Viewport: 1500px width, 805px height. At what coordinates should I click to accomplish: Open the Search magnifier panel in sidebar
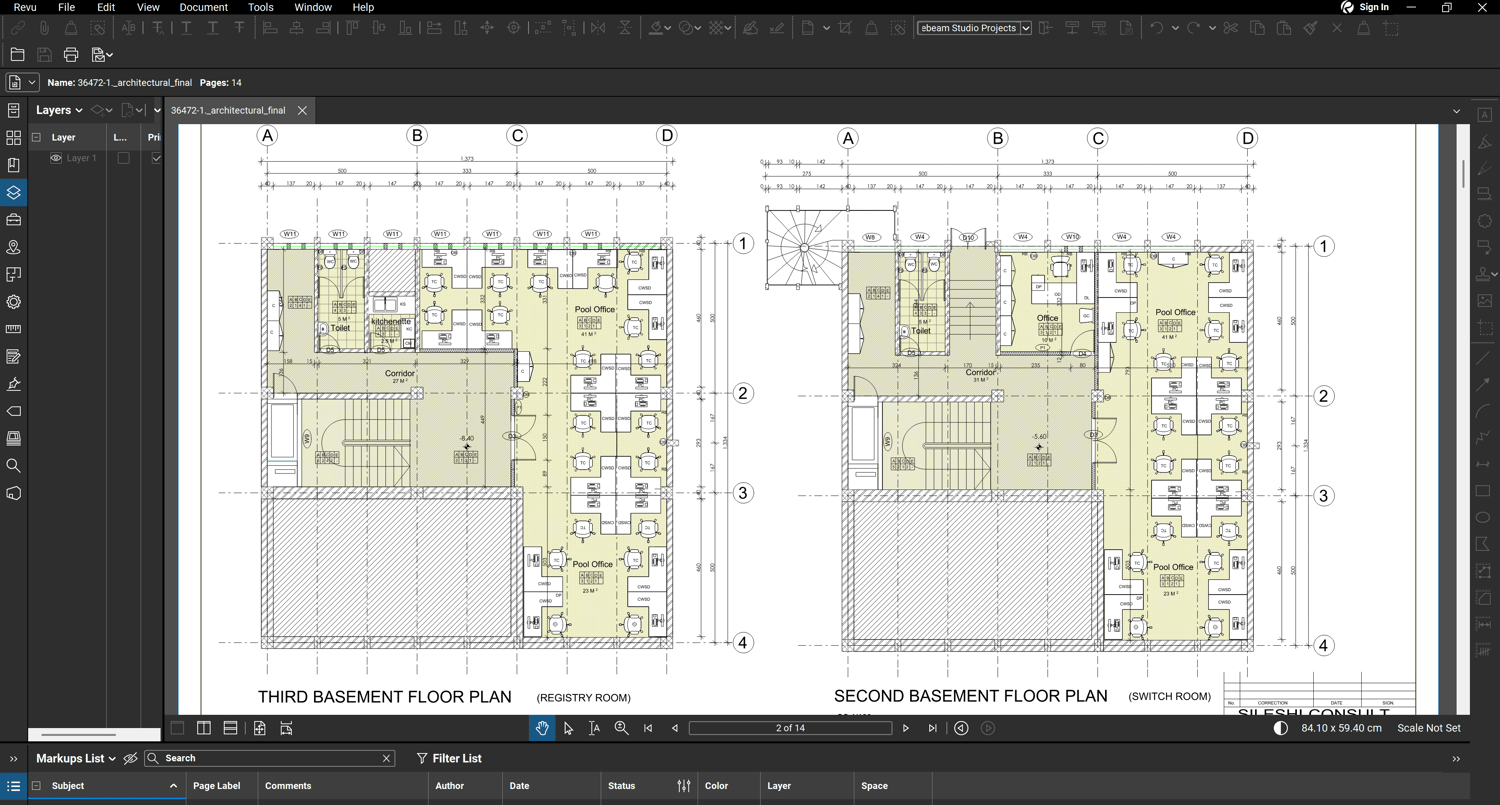tap(14, 466)
